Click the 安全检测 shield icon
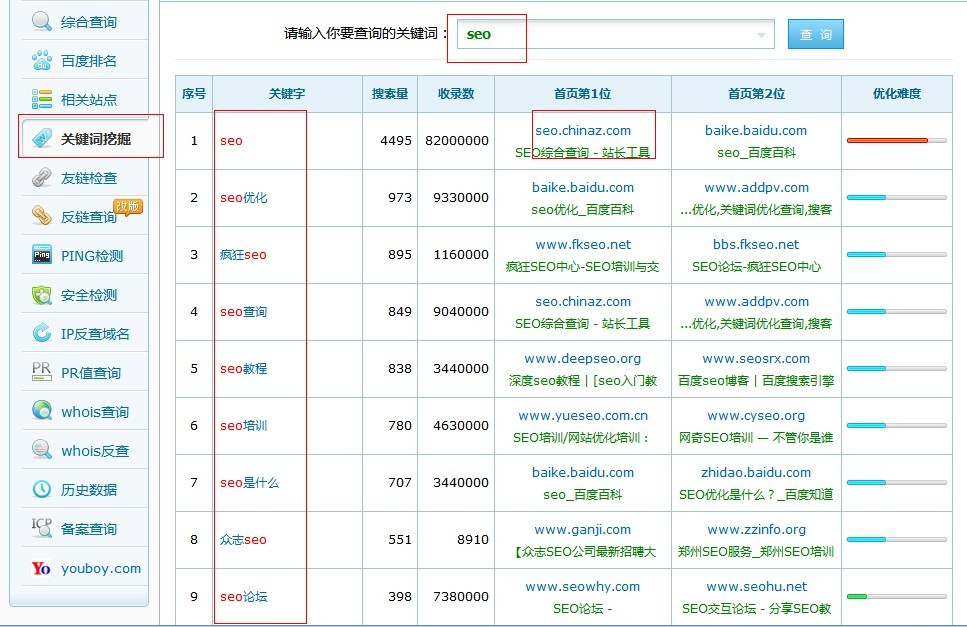Image resolution: width=967 pixels, height=627 pixels. click(x=42, y=295)
